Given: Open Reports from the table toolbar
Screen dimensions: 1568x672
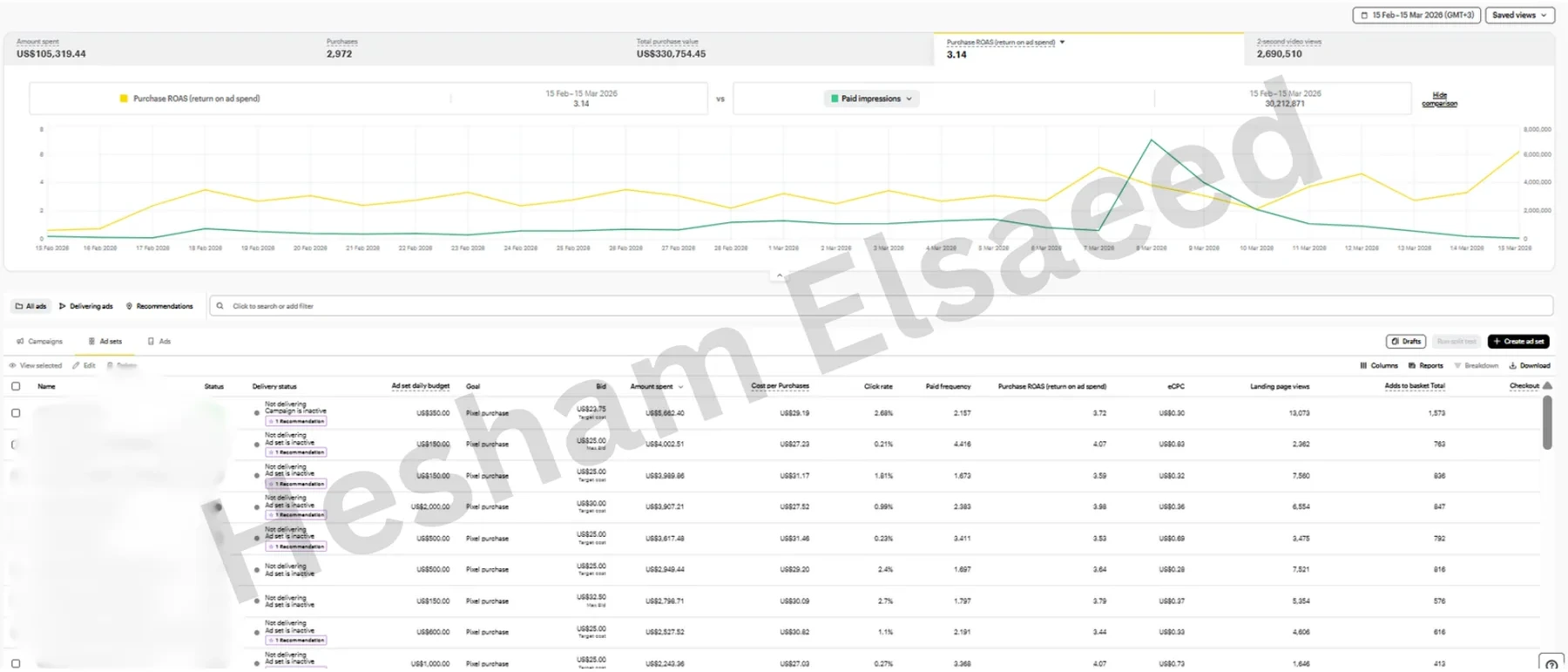Looking at the screenshot, I should [1426, 366].
